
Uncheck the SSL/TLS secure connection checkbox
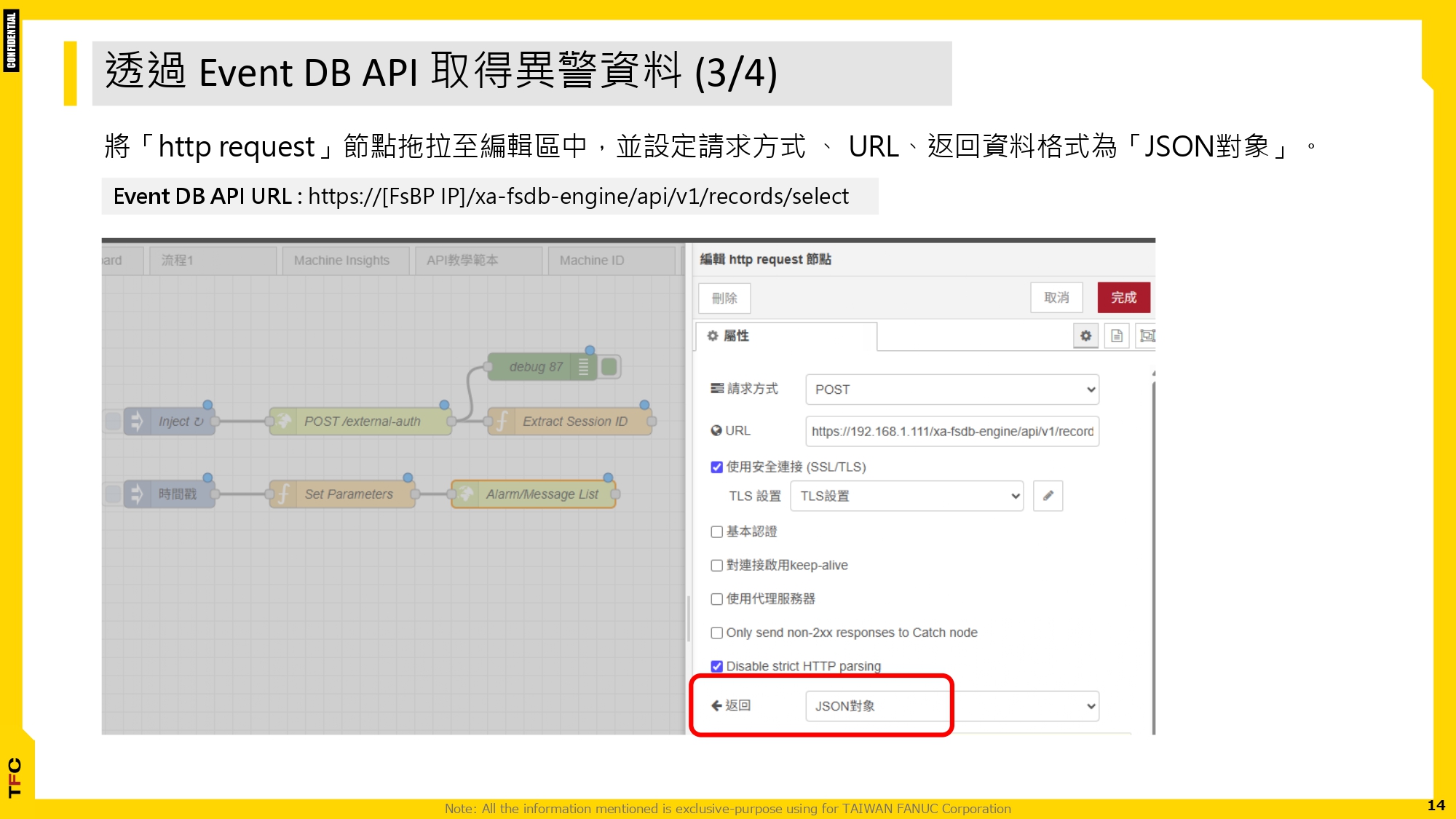pos(717,467)
